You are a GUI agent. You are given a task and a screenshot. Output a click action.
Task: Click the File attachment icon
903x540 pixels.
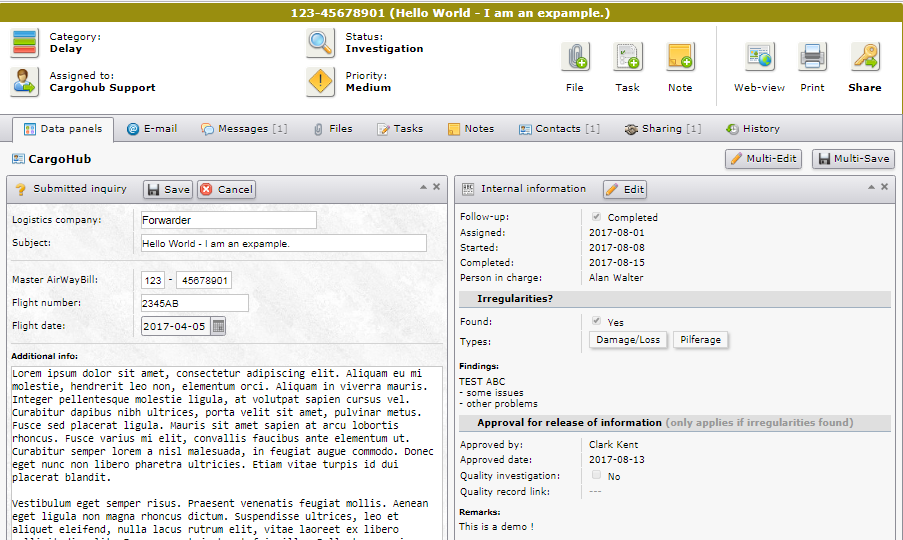574,57
